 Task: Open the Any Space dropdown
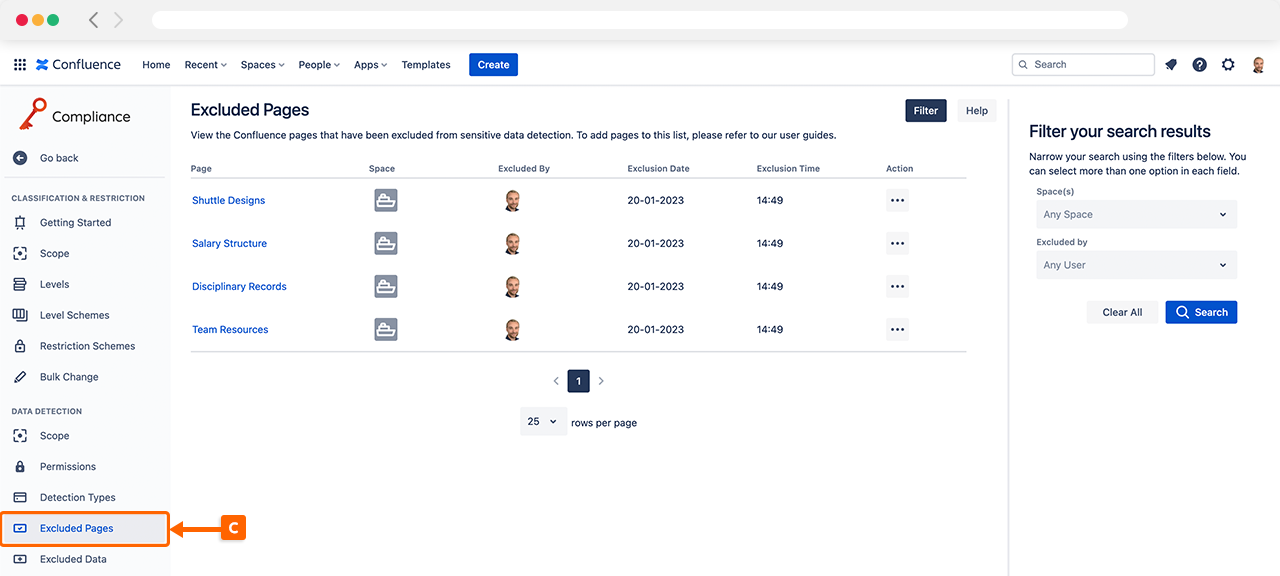click(x=1136, y=214)
